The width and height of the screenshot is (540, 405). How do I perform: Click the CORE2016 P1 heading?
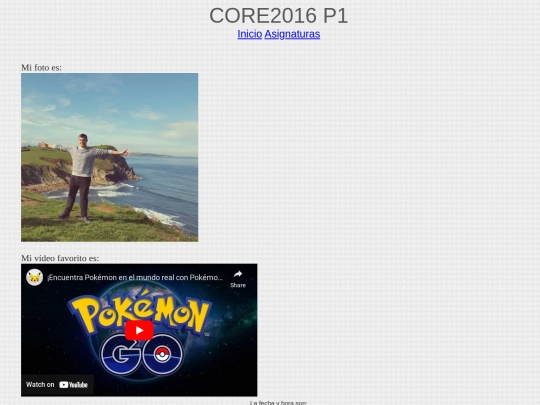[279, 16]
